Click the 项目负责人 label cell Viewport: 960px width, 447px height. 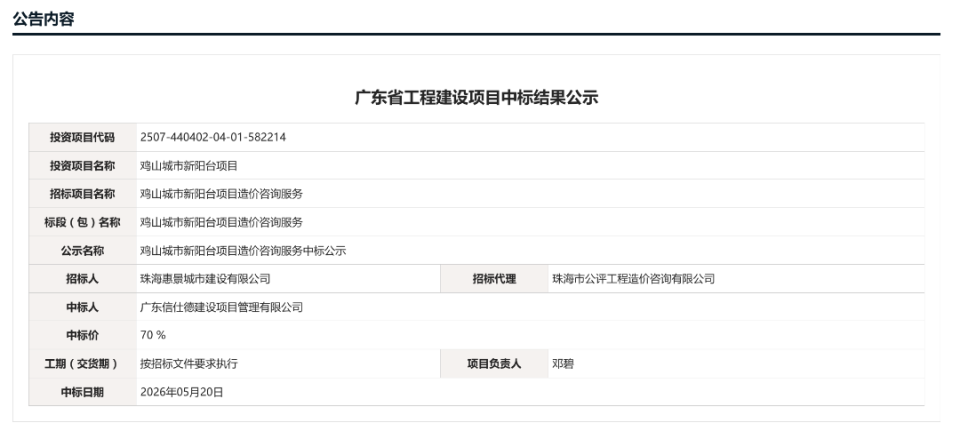(x=494, y=364)
